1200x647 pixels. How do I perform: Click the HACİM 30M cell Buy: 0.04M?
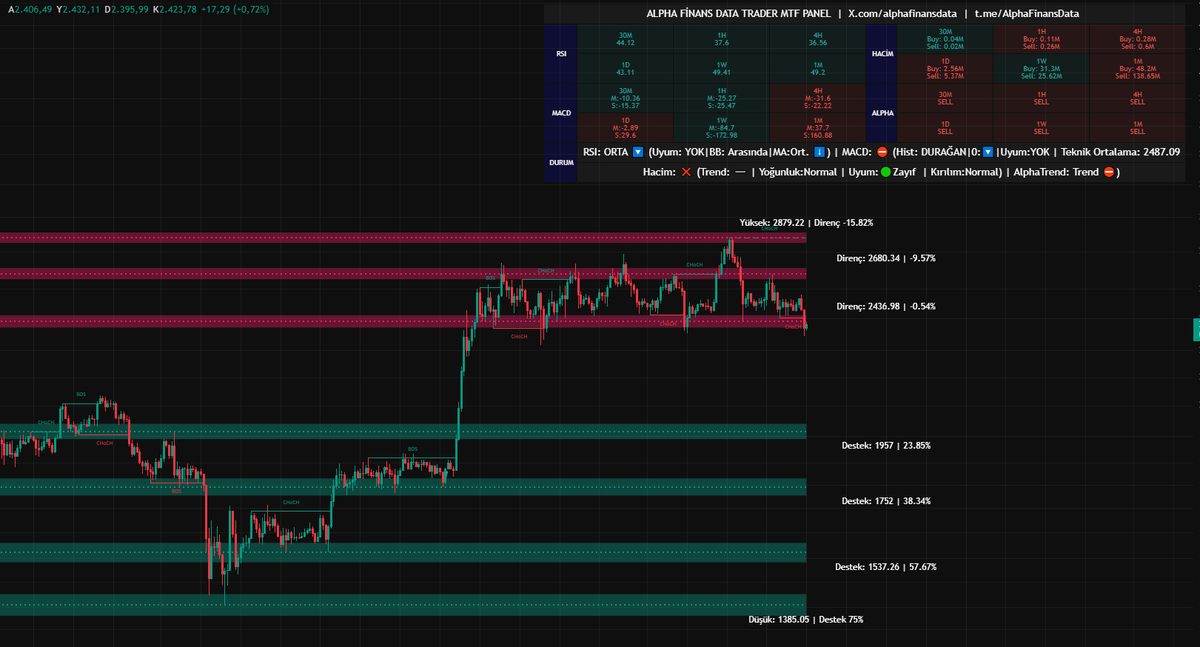coord(945,39)
